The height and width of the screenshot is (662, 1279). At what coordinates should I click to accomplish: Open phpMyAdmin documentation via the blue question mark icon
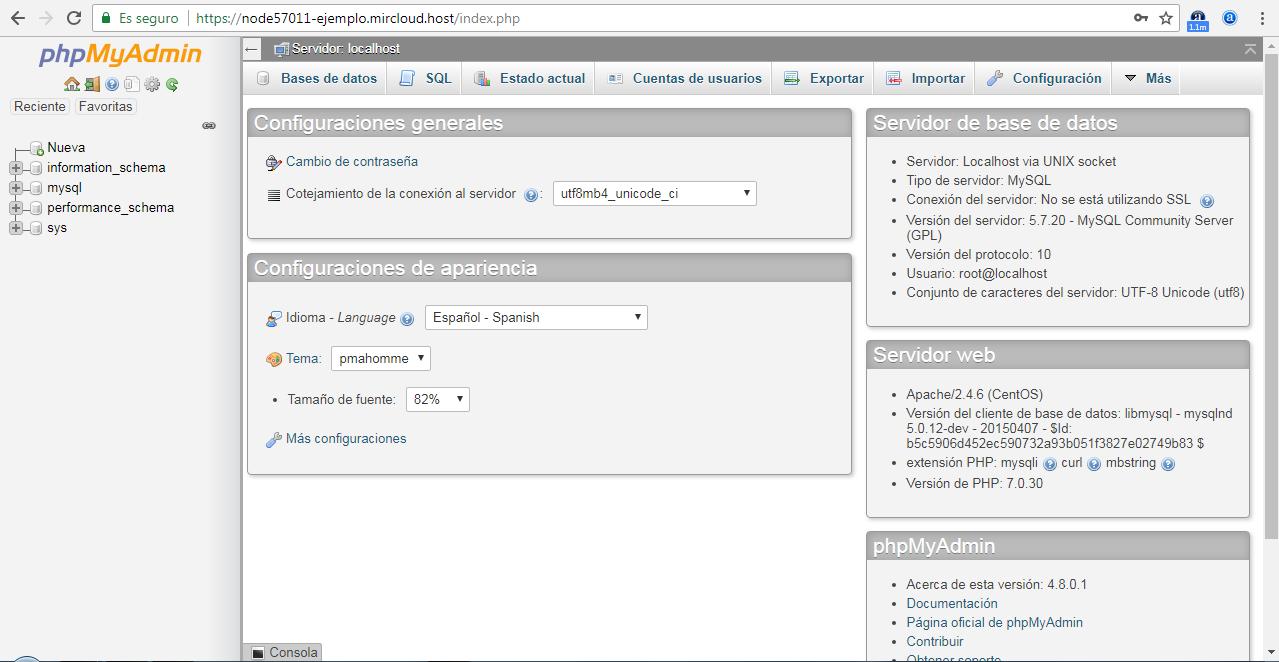[x=112, y=85]
